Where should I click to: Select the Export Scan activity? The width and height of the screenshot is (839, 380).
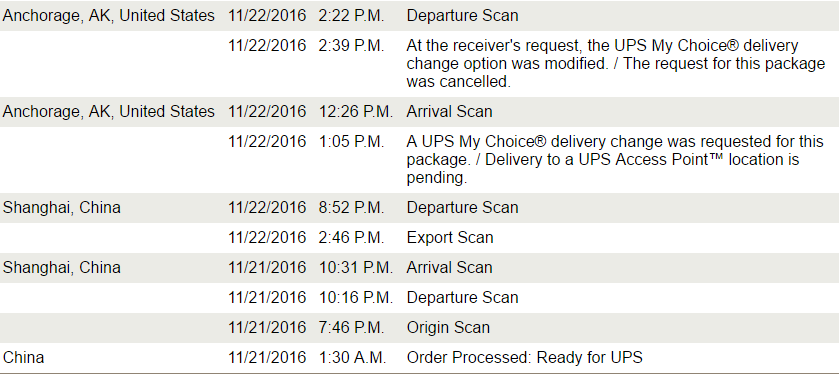tap(450, 238)
